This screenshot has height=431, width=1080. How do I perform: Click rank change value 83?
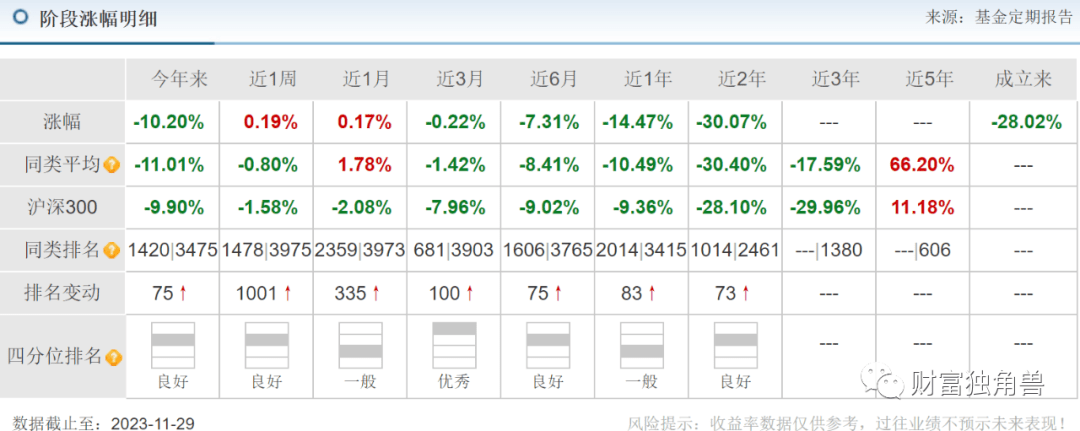[632, 293]
